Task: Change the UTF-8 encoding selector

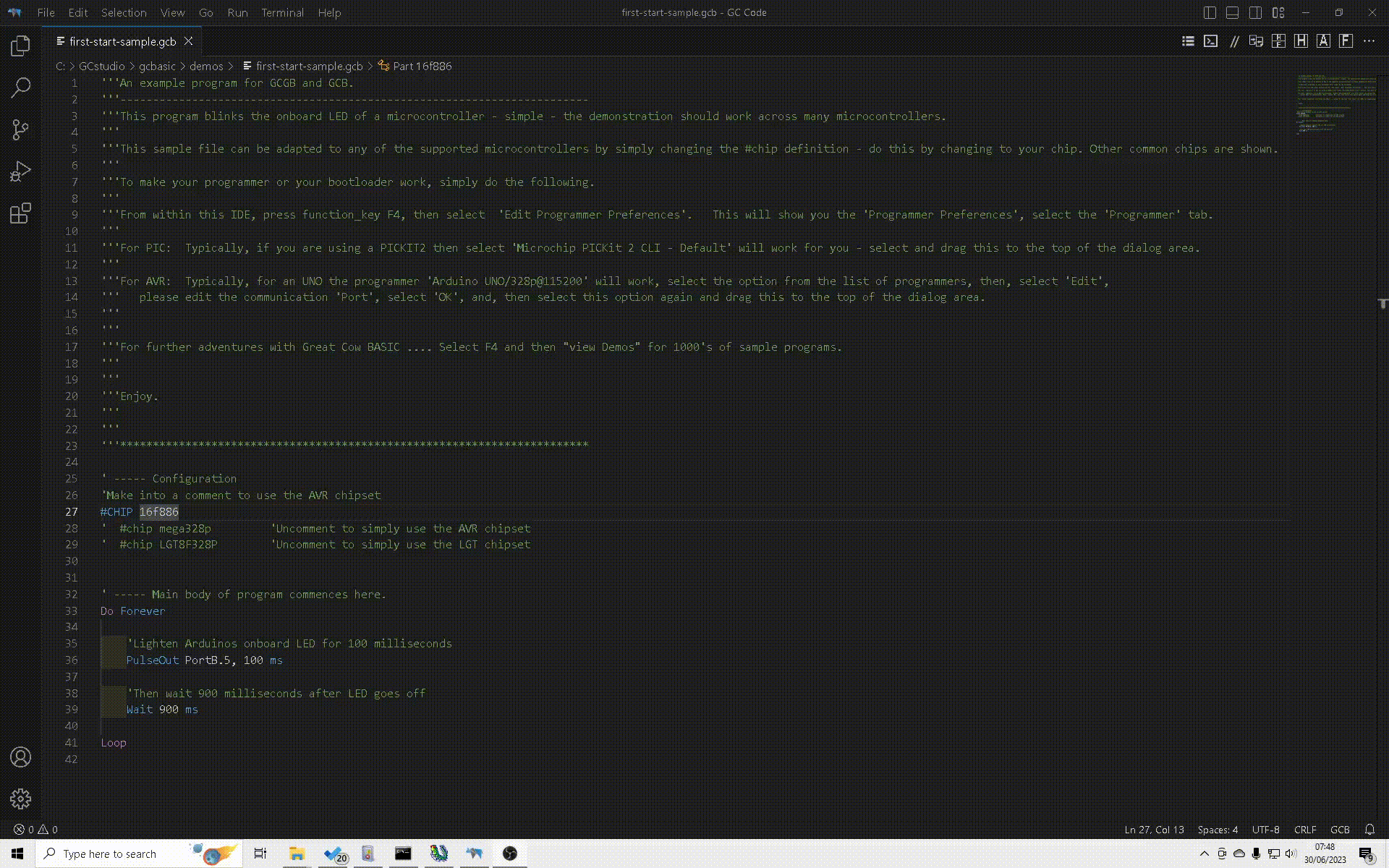Action: click(x=1265, y=830)
